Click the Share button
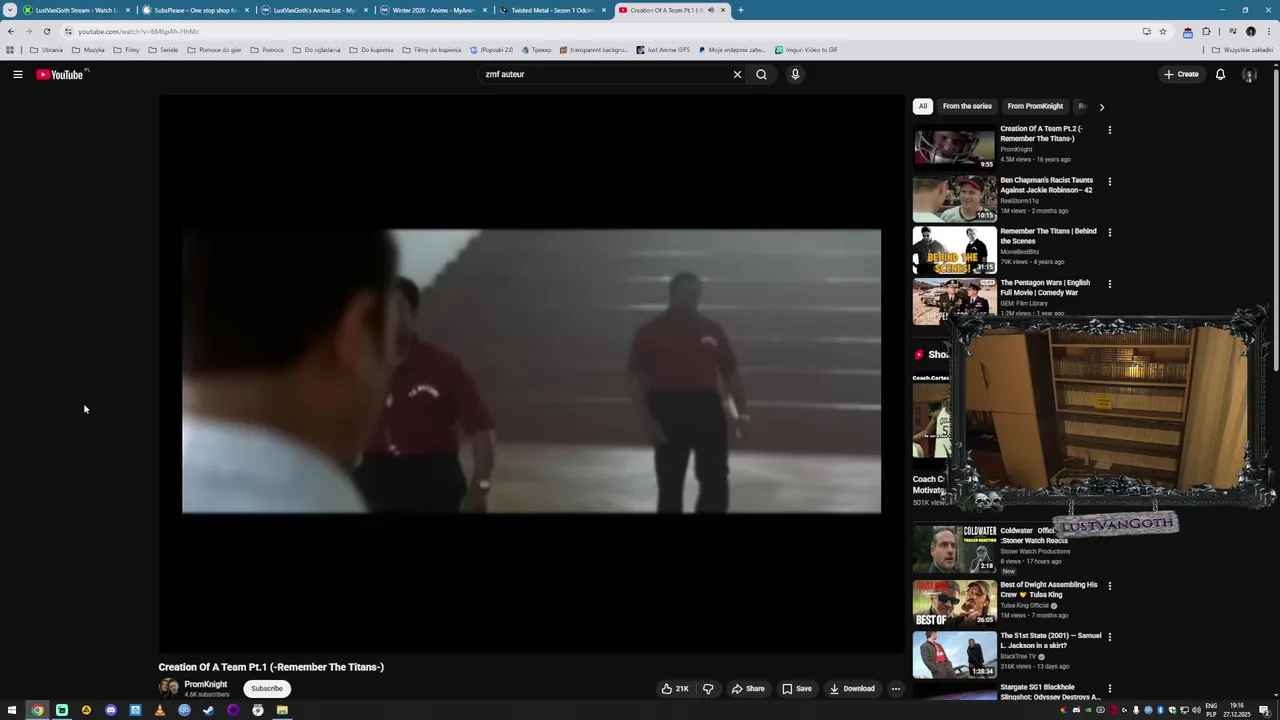This screenshot has width=1280, height=720. pos(747,688)
